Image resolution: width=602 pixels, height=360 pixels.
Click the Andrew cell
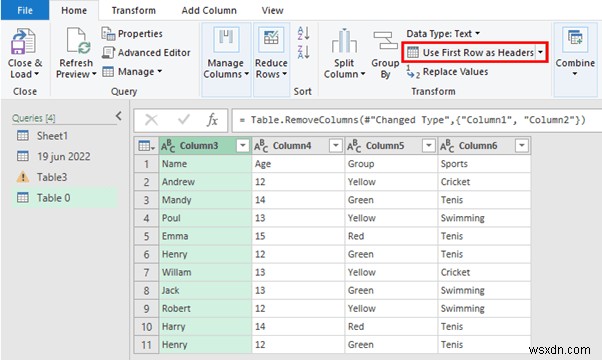pos(205,182)
